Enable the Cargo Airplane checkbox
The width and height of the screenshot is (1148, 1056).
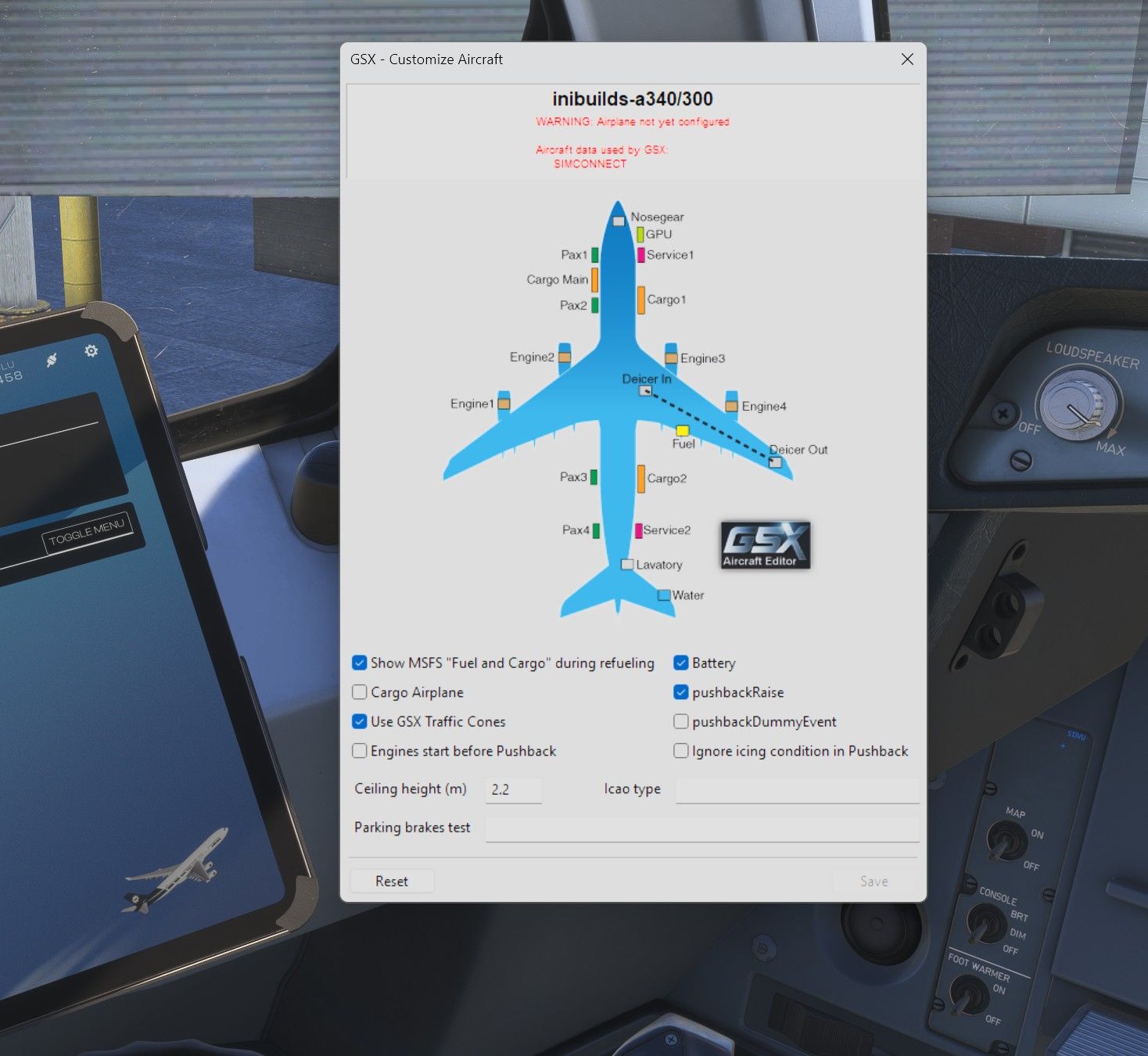(360, 692)
